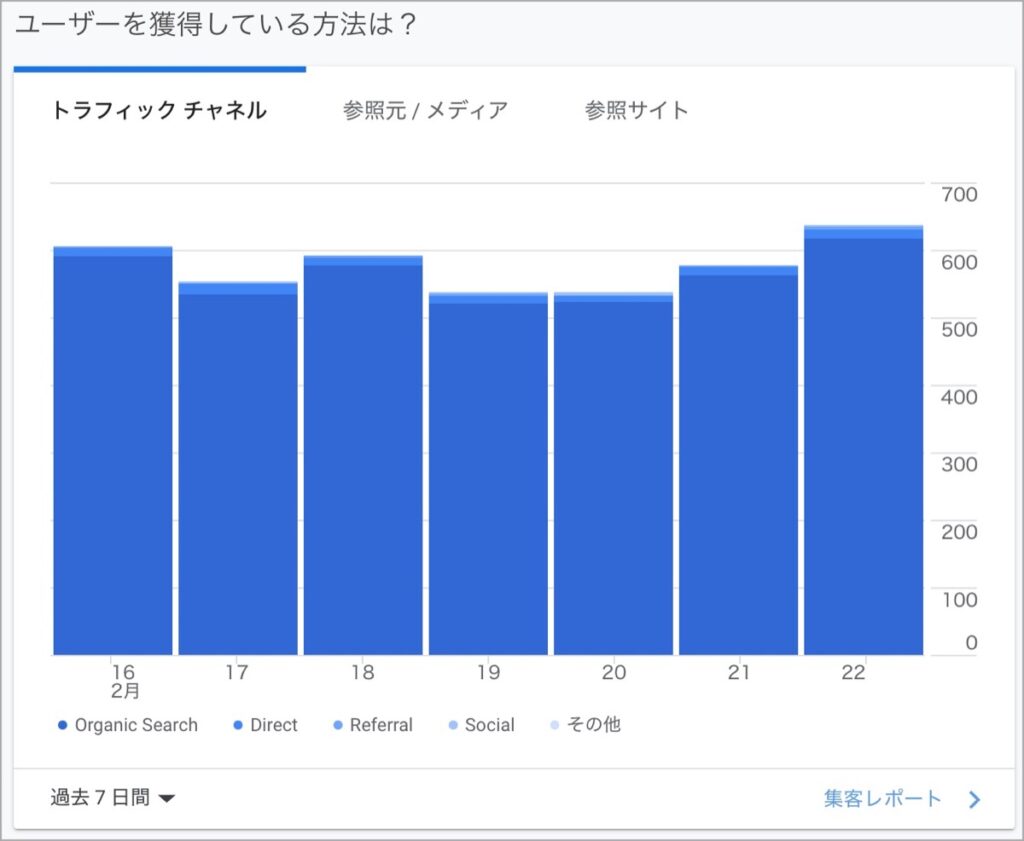Screen dimensions: 1024x841
Task: Click the Social legend dot
Action: [453, 725]
